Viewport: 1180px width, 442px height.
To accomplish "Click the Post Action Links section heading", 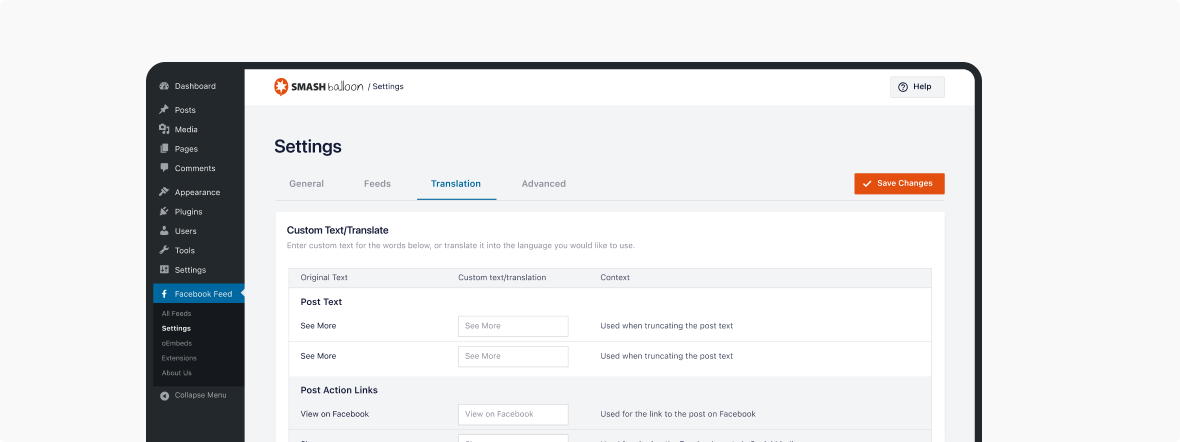I will click(339, 390).
